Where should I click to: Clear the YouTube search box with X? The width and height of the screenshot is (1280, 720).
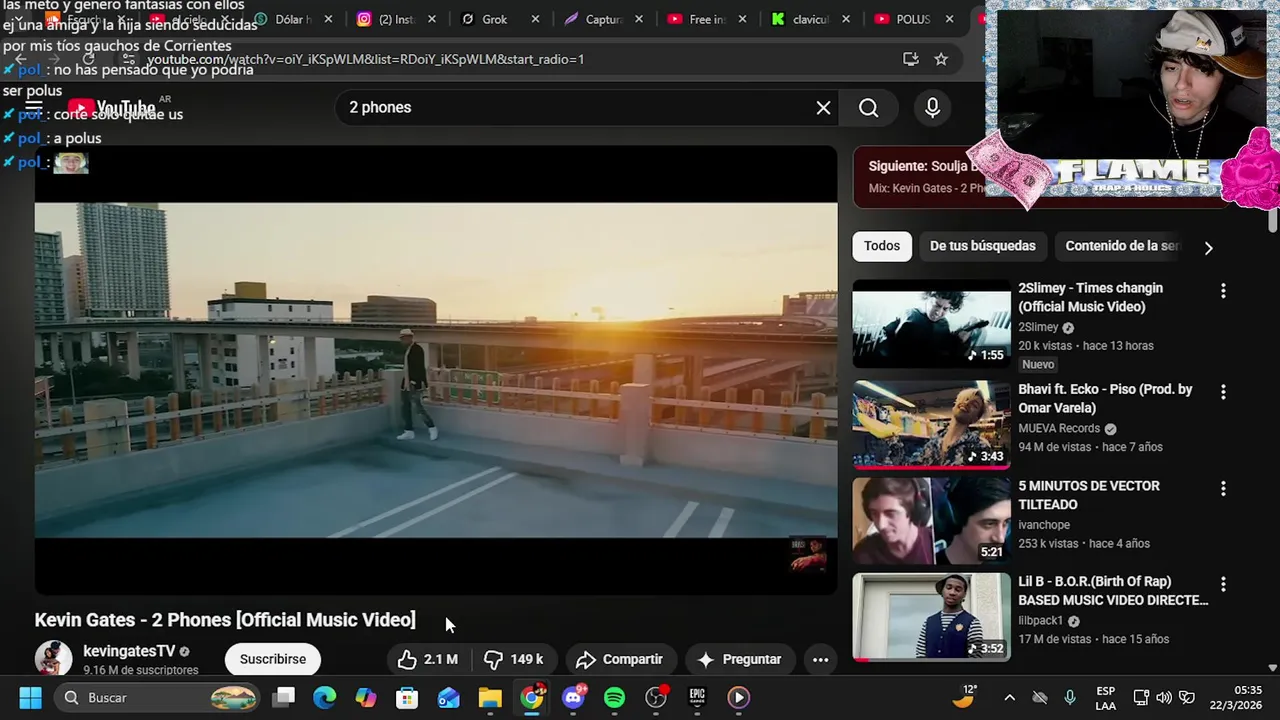tap(823, 108)
